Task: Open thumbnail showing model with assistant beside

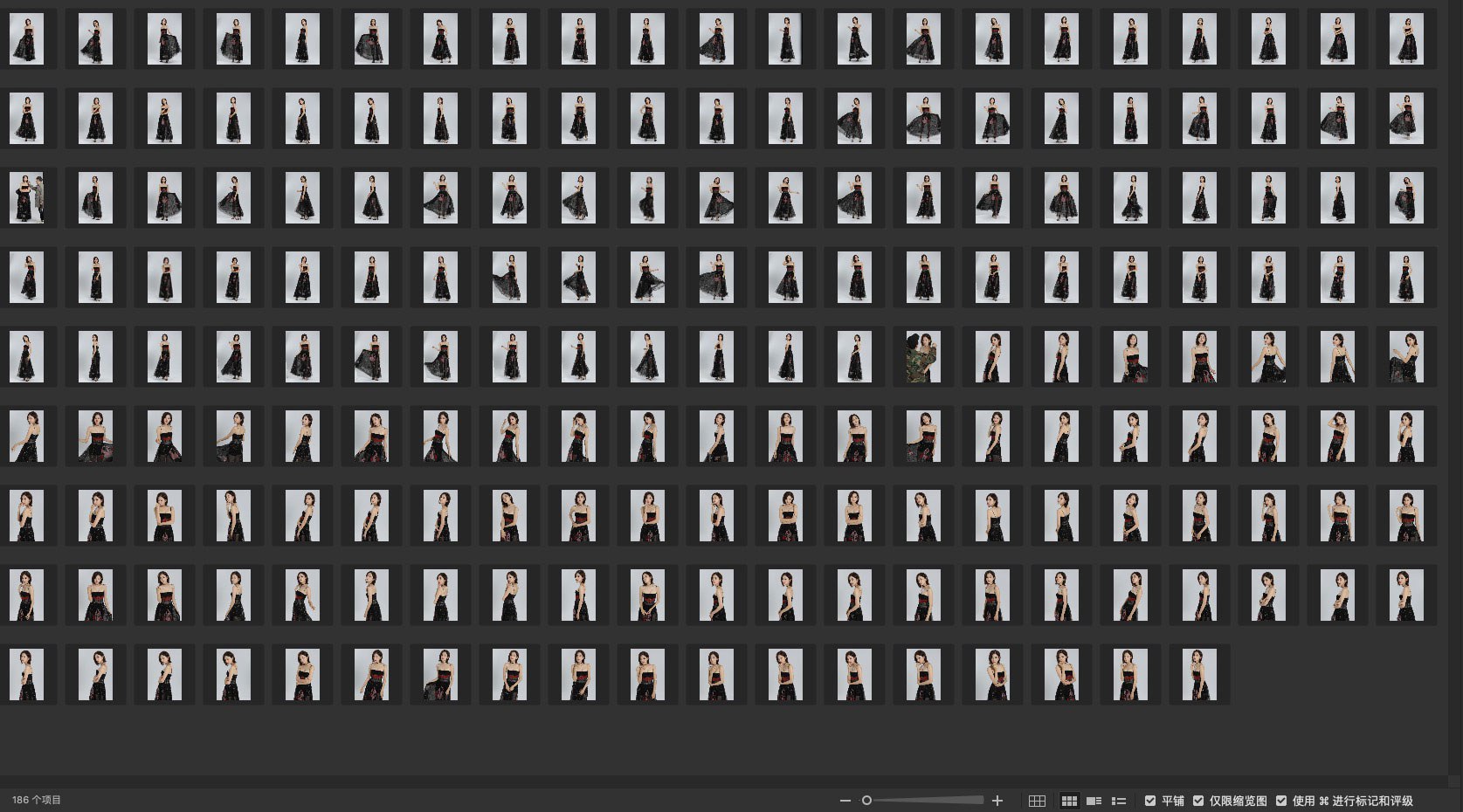Action: [26, 198]
